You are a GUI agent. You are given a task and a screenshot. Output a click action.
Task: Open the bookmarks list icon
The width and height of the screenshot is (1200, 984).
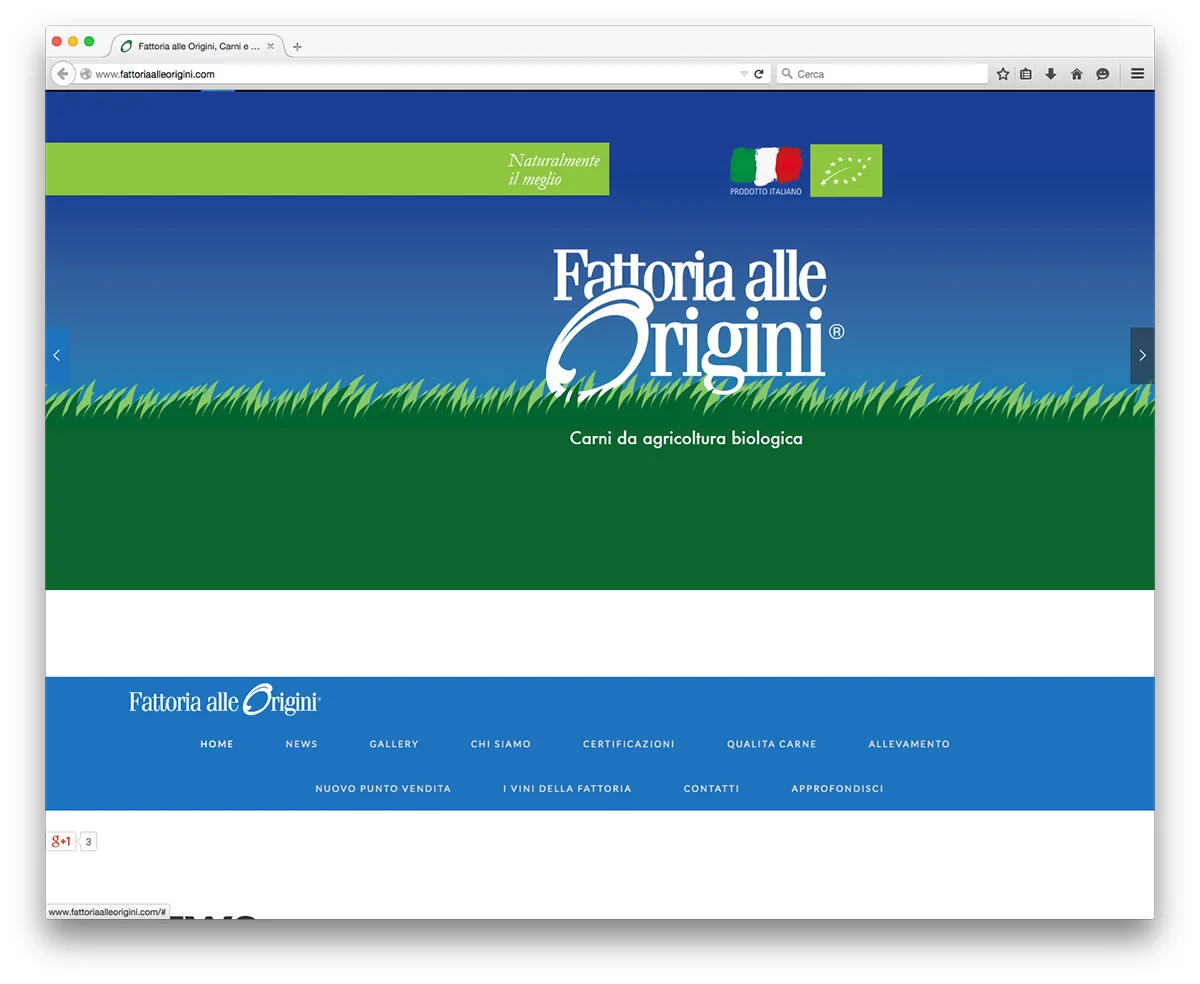tap(1026, 74)
